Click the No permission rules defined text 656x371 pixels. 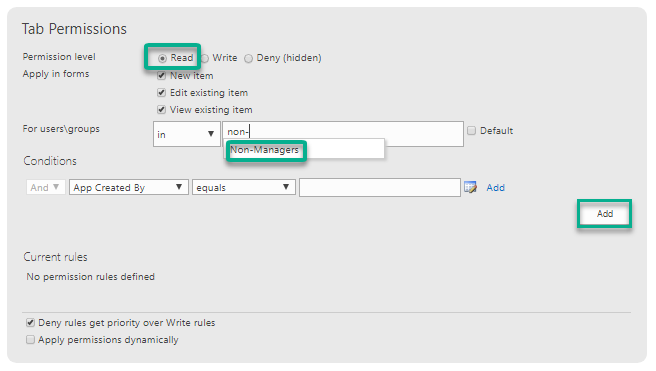pos(90,277)
